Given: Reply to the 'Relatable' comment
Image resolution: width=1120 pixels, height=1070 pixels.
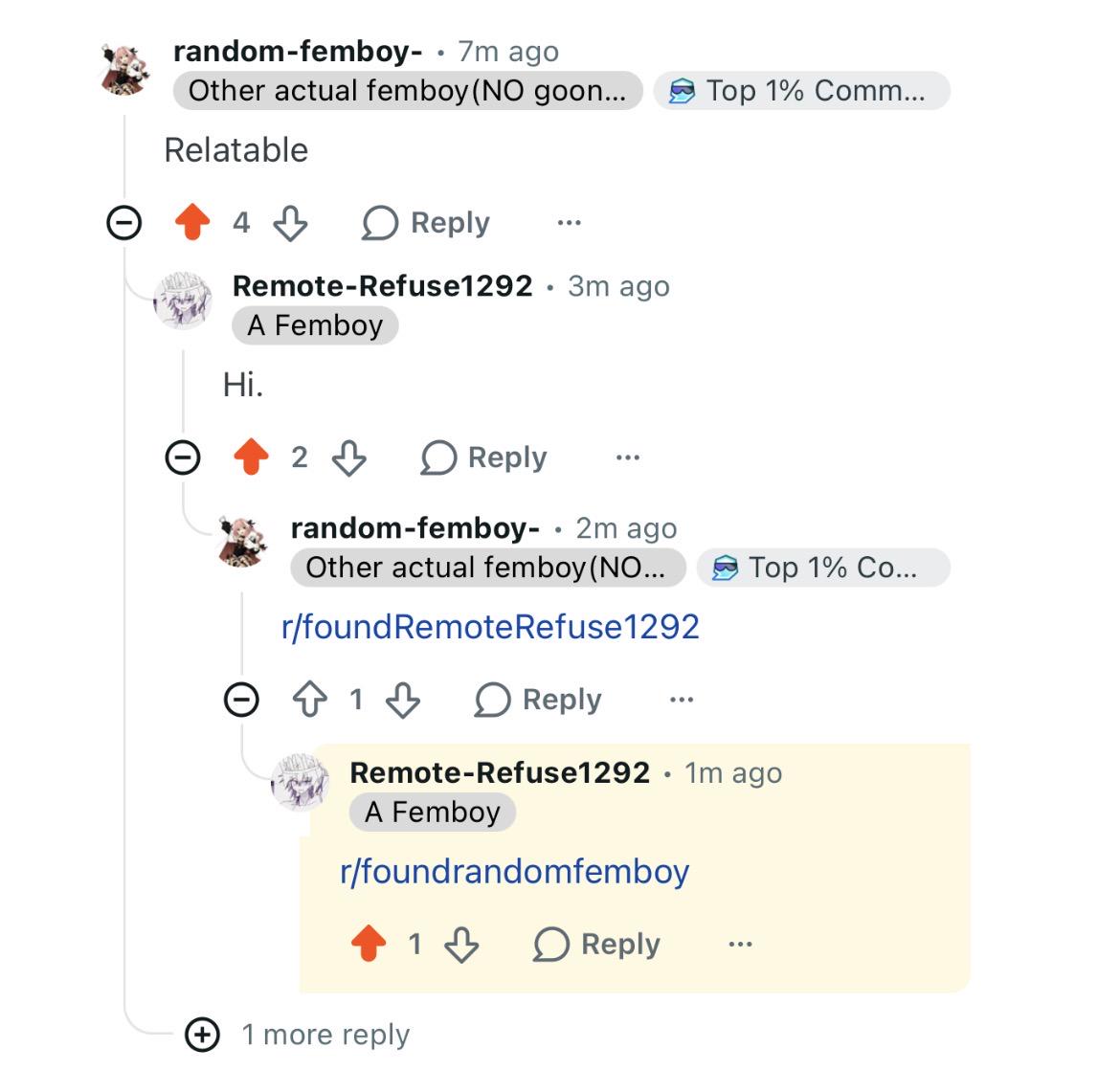Looking at the screenshot, I should [x=426, y=223].
